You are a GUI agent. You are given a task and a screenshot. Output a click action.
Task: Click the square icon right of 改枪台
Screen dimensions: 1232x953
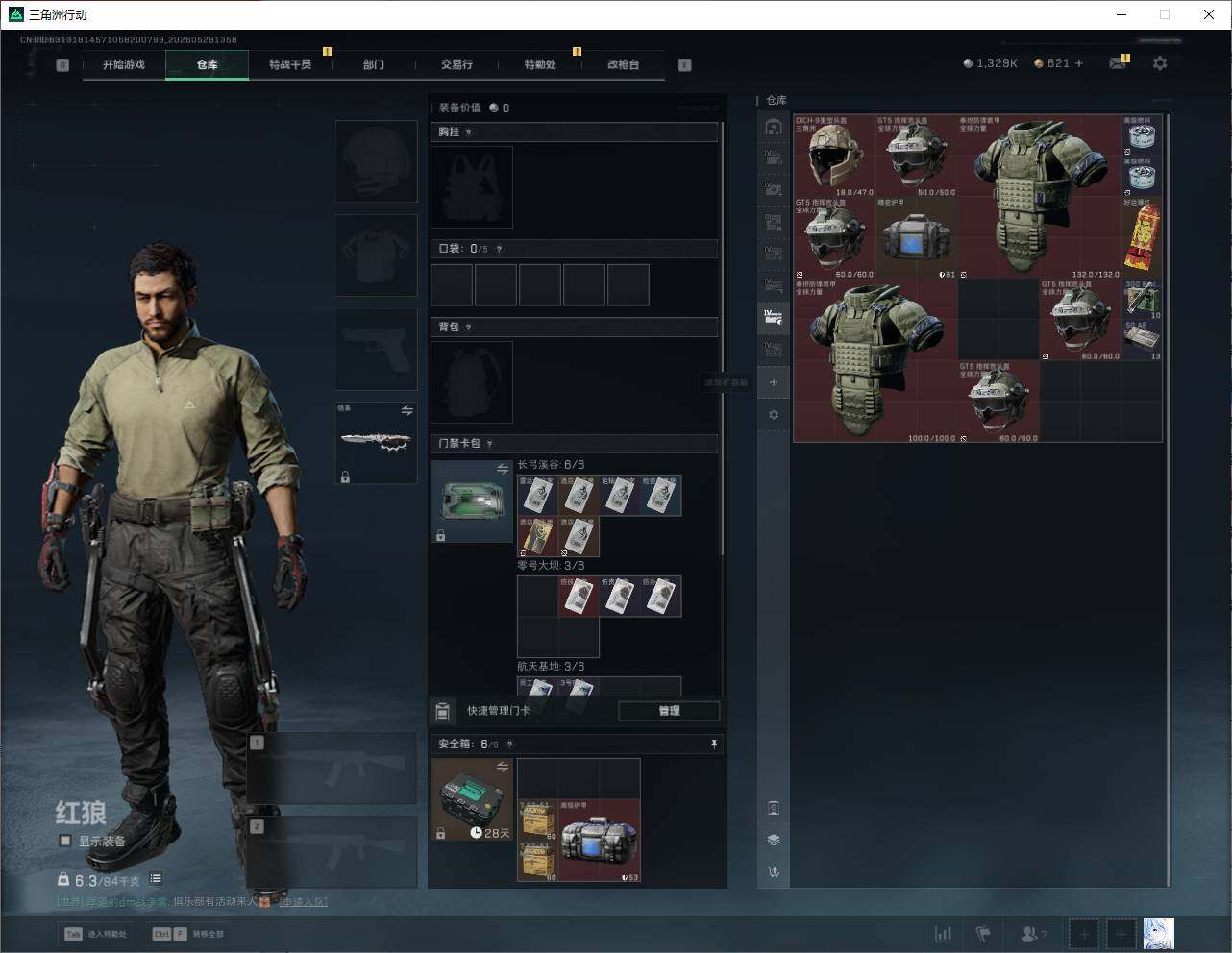684,65
